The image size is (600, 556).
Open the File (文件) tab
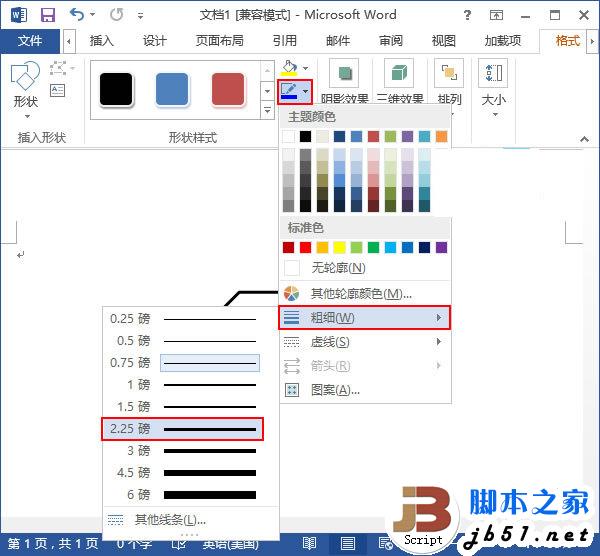click(30, 41)
